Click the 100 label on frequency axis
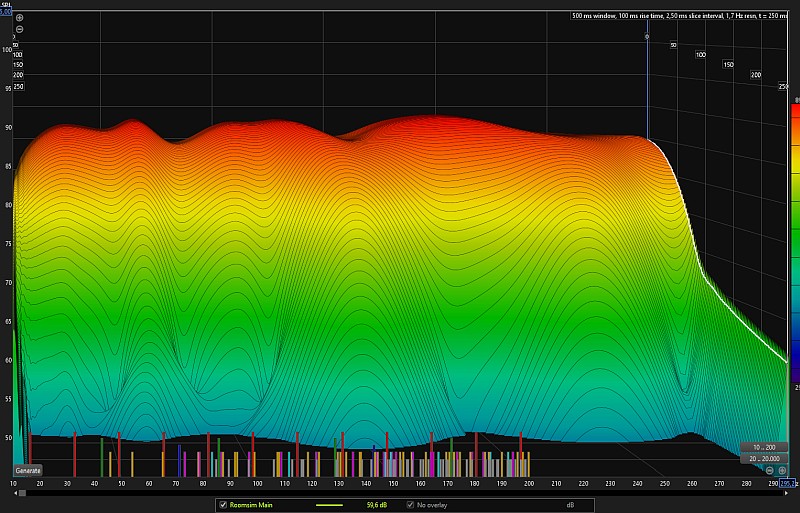Viewport: 800px width, 513px height. pos(257,483)
